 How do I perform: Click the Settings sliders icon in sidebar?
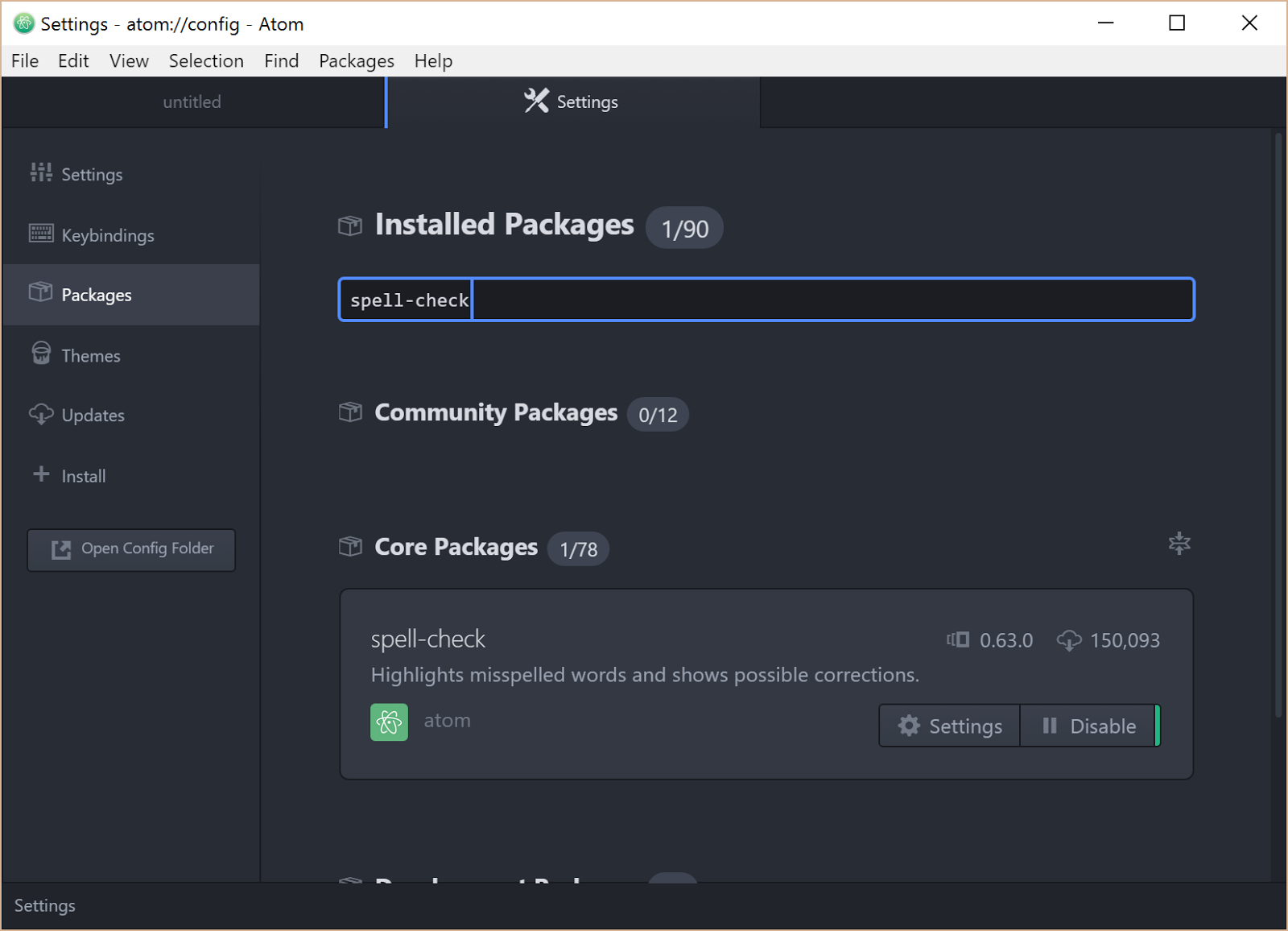tap(41, 172)
